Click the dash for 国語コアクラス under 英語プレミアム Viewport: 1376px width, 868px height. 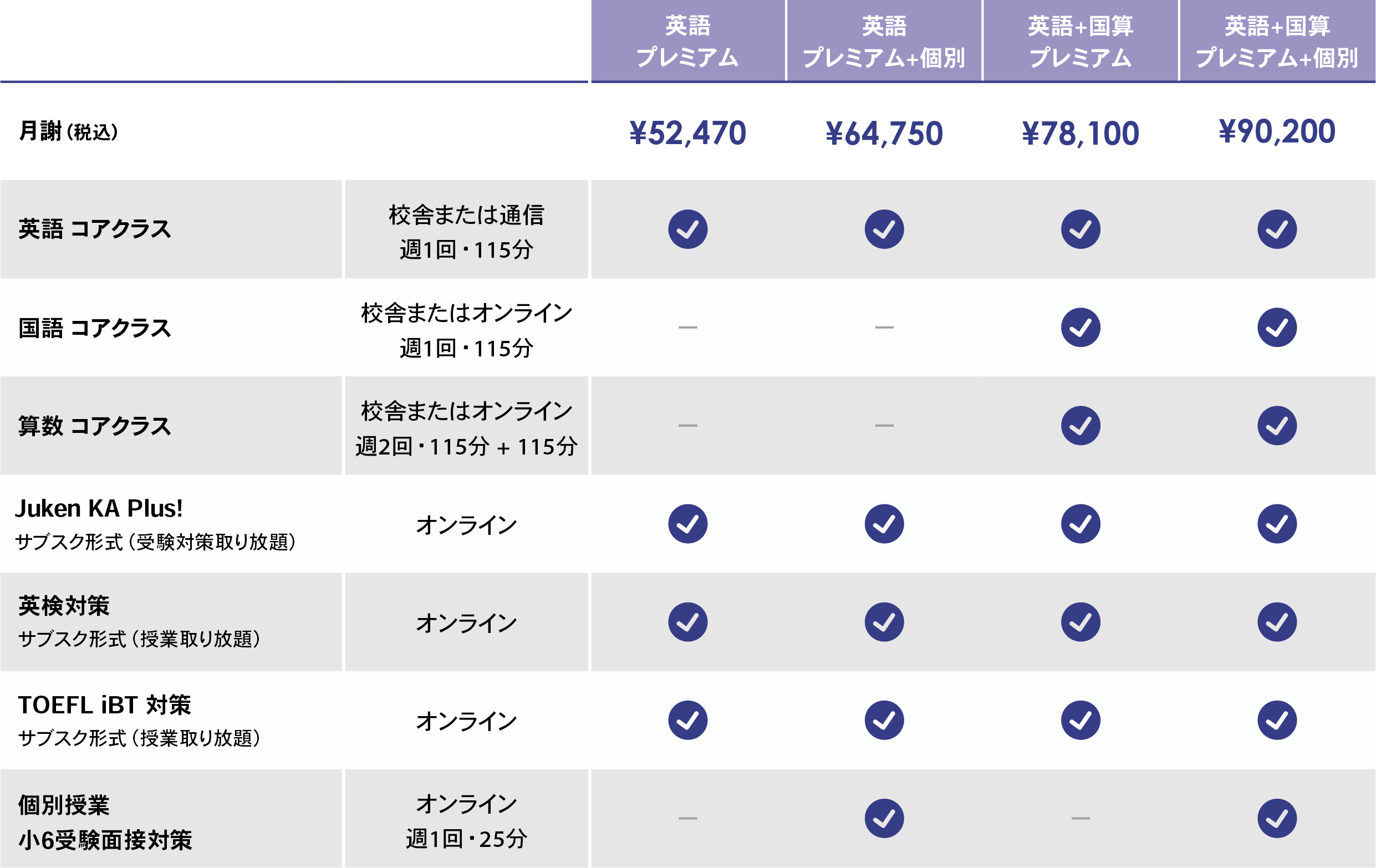pyautogui.click(x=687, y=328)
